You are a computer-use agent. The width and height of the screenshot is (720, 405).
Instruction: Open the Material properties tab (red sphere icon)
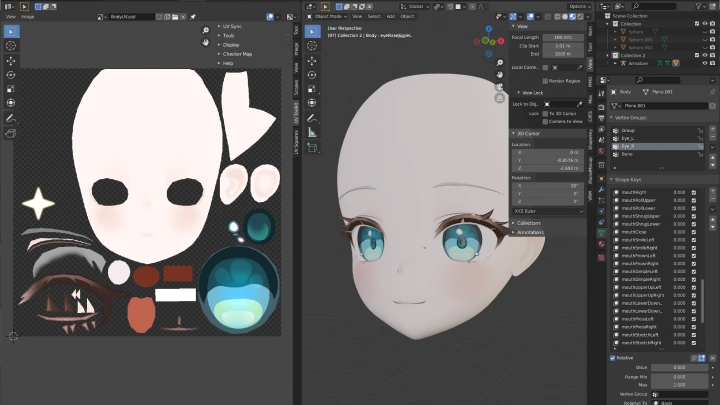601,244
